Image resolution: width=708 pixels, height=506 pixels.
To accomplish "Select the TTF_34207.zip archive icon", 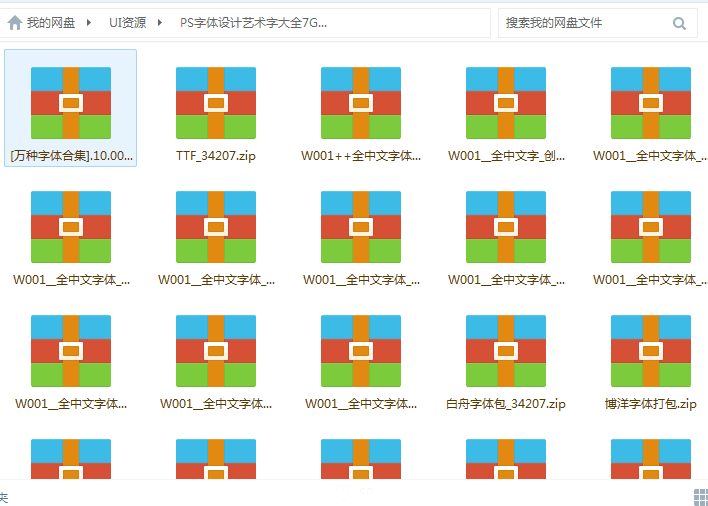I will [216, 102].
